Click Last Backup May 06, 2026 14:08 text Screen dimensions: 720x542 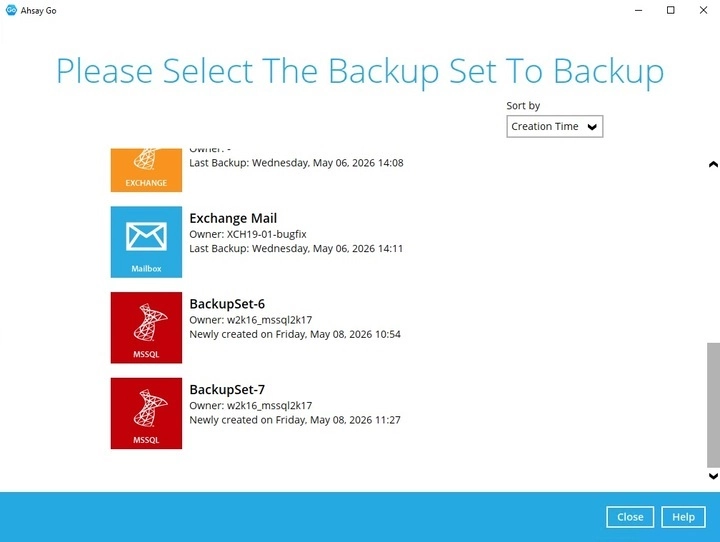296,163
